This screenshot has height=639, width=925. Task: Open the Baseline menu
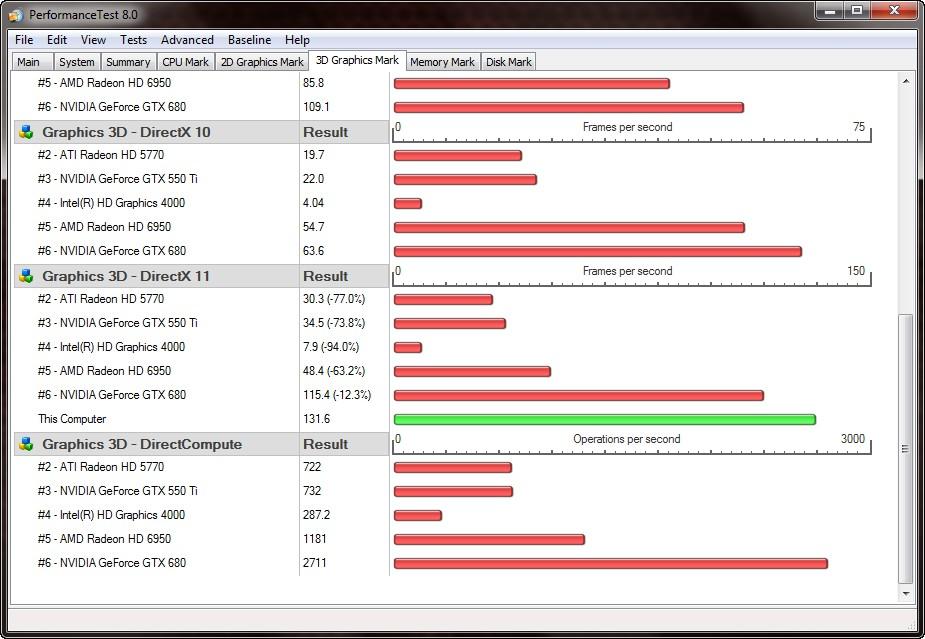pos(250,40)
